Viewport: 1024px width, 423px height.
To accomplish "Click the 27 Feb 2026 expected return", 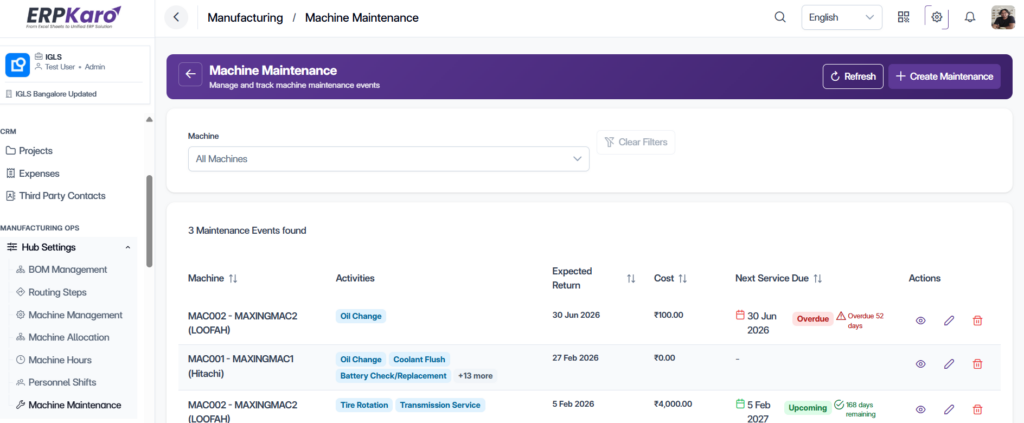I will click(576, 358).
